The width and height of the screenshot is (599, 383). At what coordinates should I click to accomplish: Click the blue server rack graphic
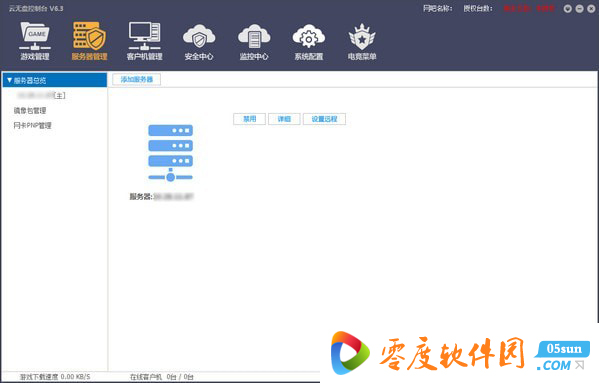pos(170,153)
